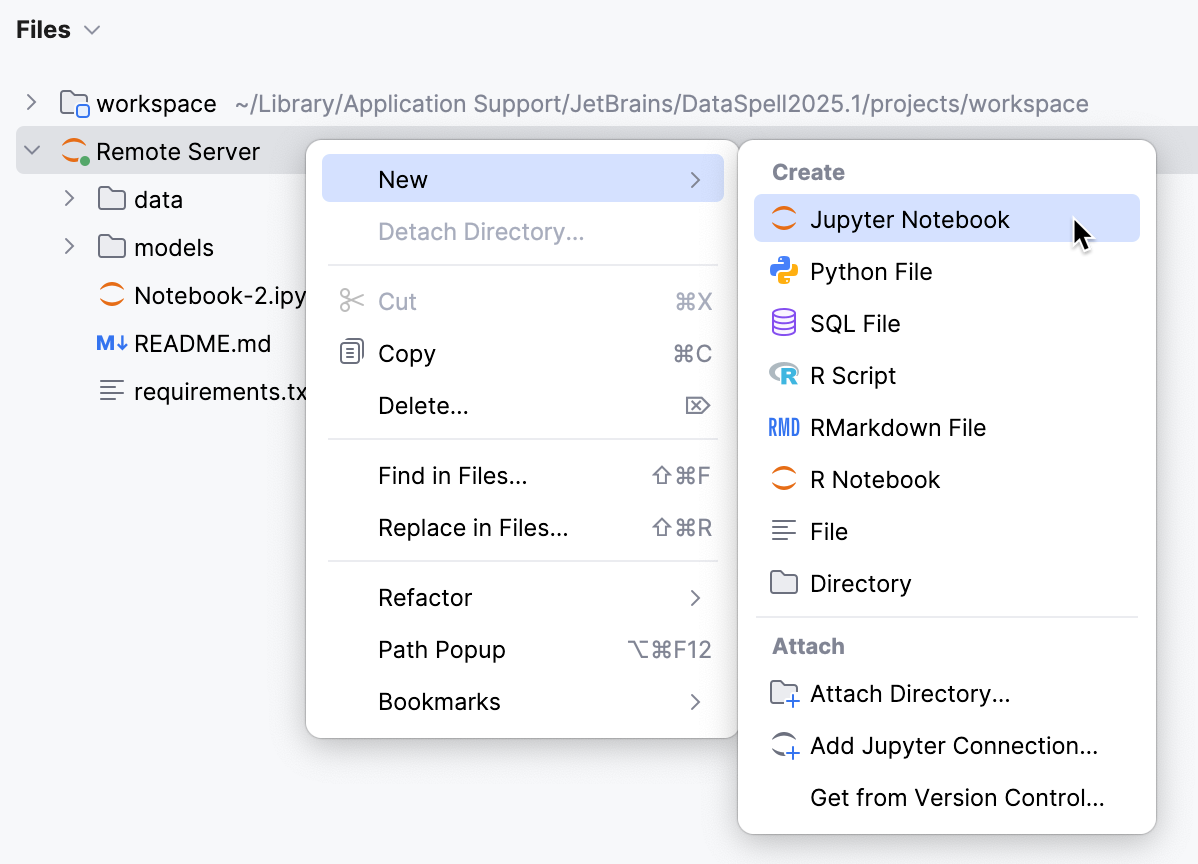Click the data folder icon

tap(112, 199)
